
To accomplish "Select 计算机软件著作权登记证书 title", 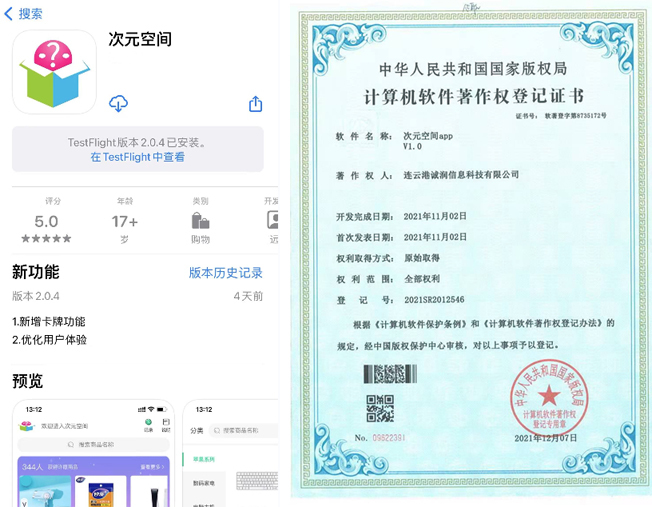I will coord(474,96).
